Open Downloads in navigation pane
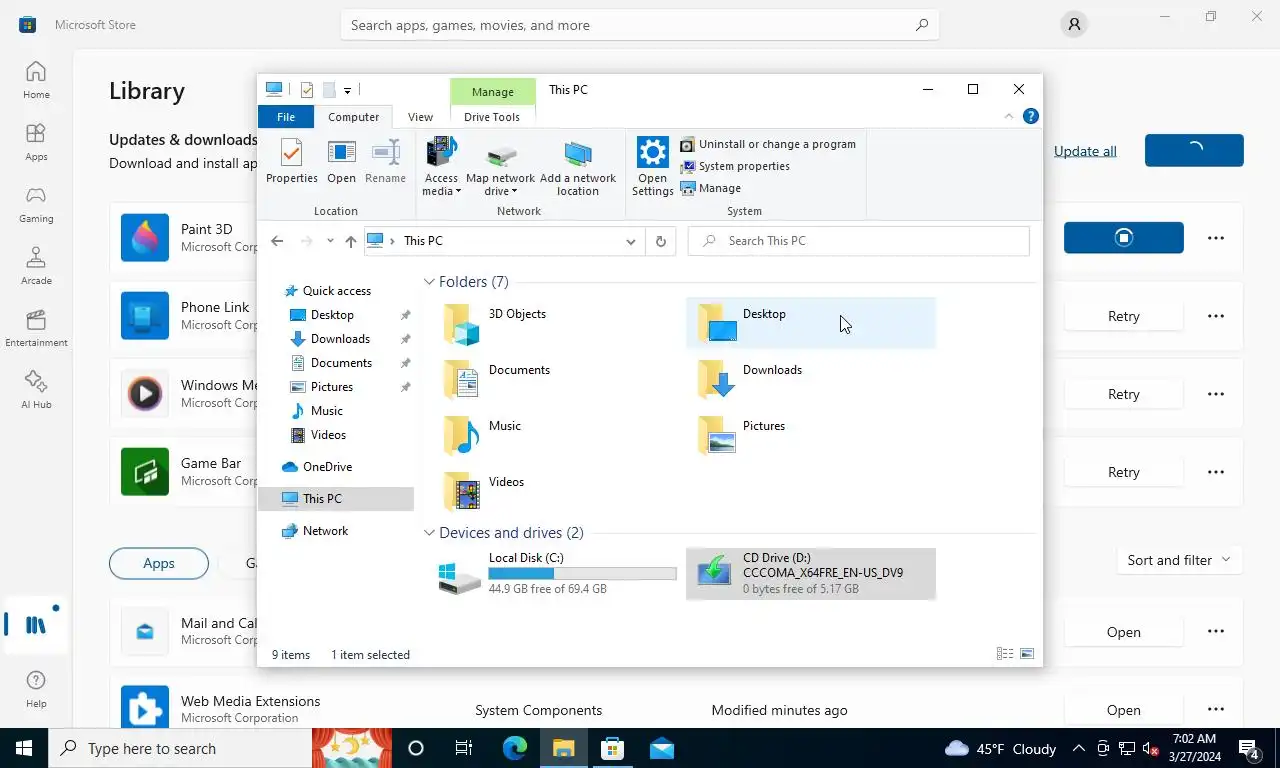Image resolution: width=1280 pixels, height=768 pixels. tap(340, 339)
